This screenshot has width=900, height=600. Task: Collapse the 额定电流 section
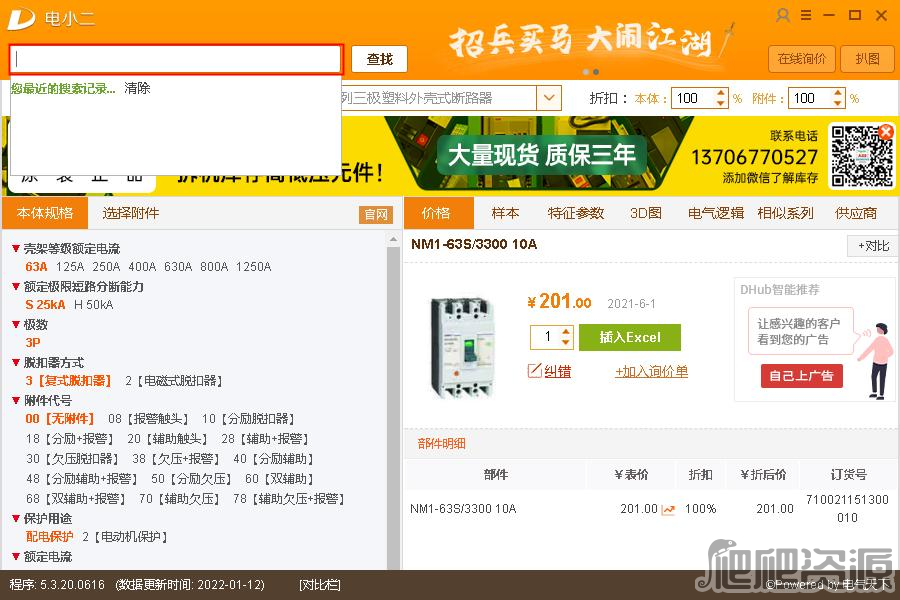pyautogui.click(x=16, y=556)
